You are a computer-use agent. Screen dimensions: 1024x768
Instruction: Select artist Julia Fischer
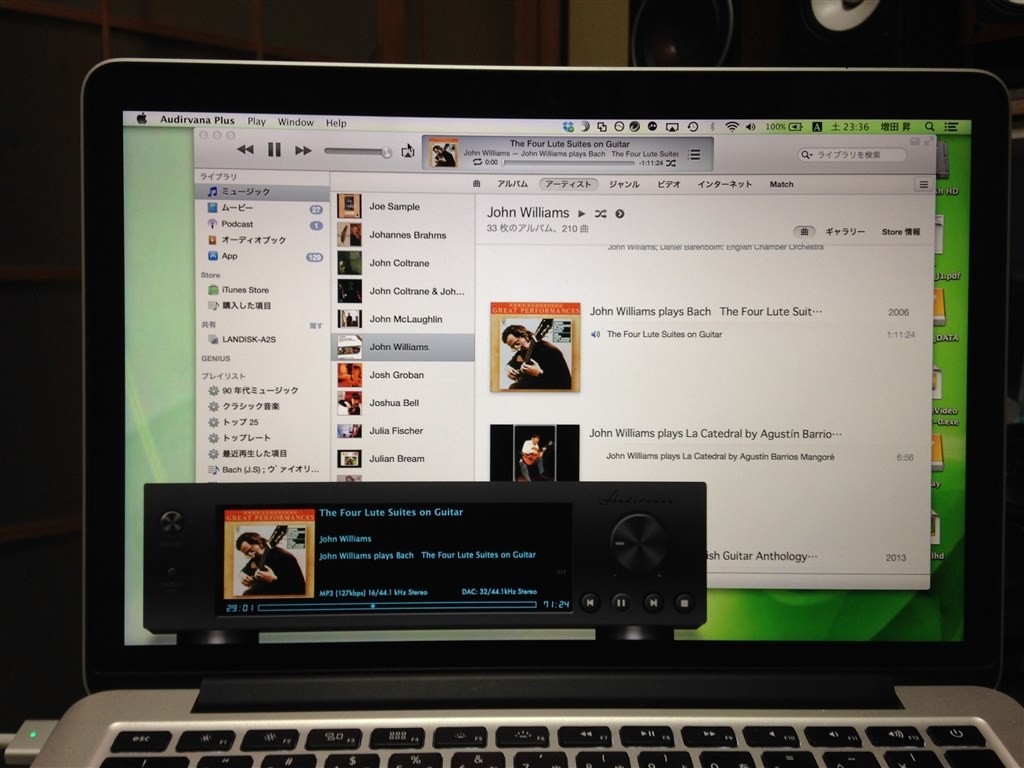[x=403, y=431]
